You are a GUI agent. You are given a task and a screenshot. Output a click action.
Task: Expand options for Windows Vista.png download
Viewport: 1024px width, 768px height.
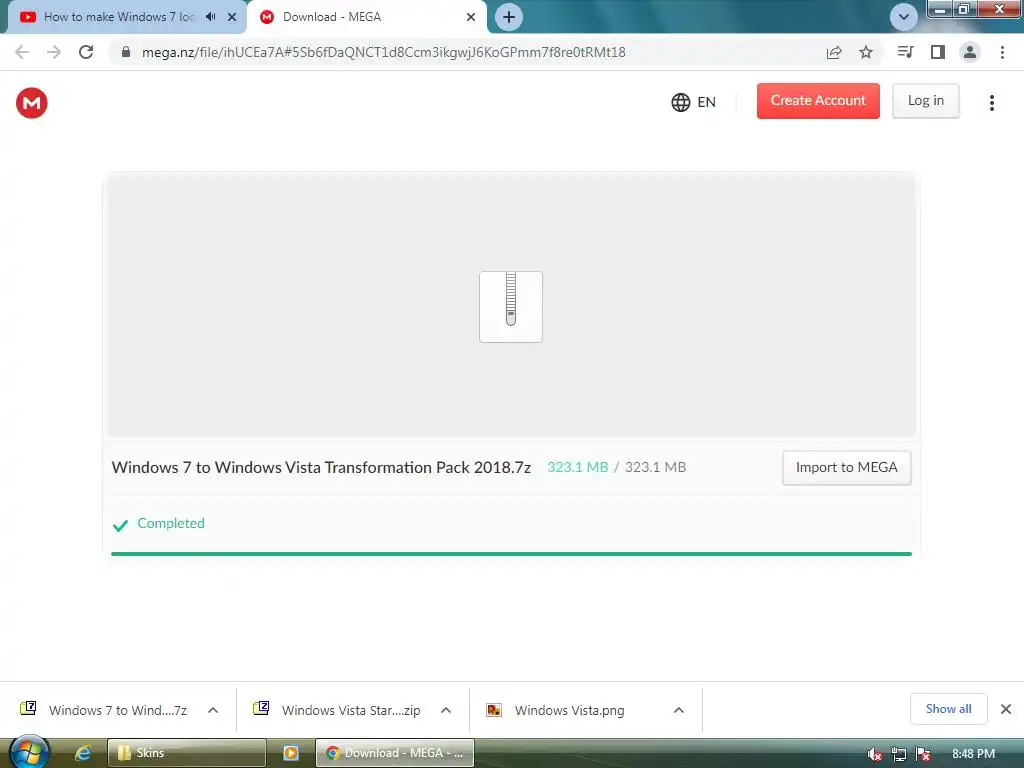(679, 710)
